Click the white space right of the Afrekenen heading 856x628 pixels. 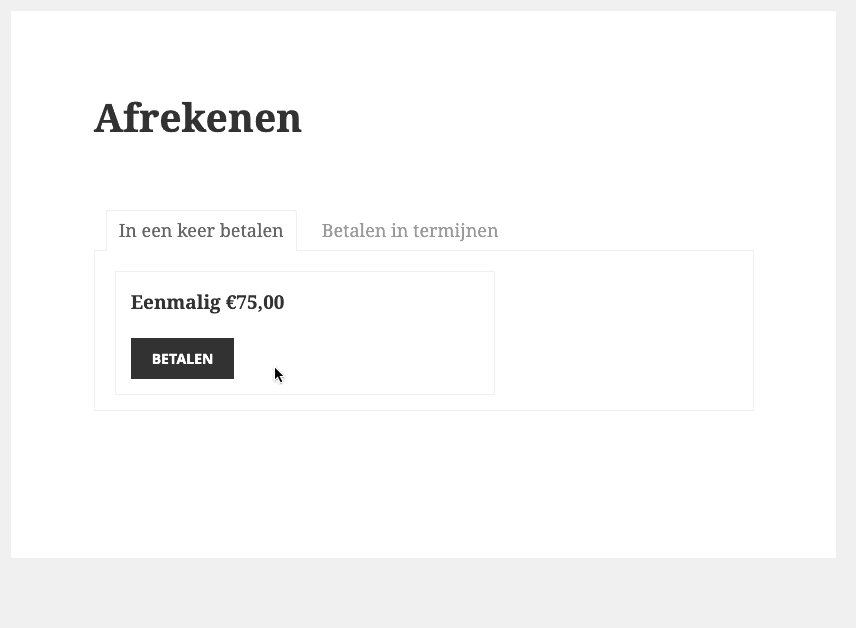click(x=550, y=118)
